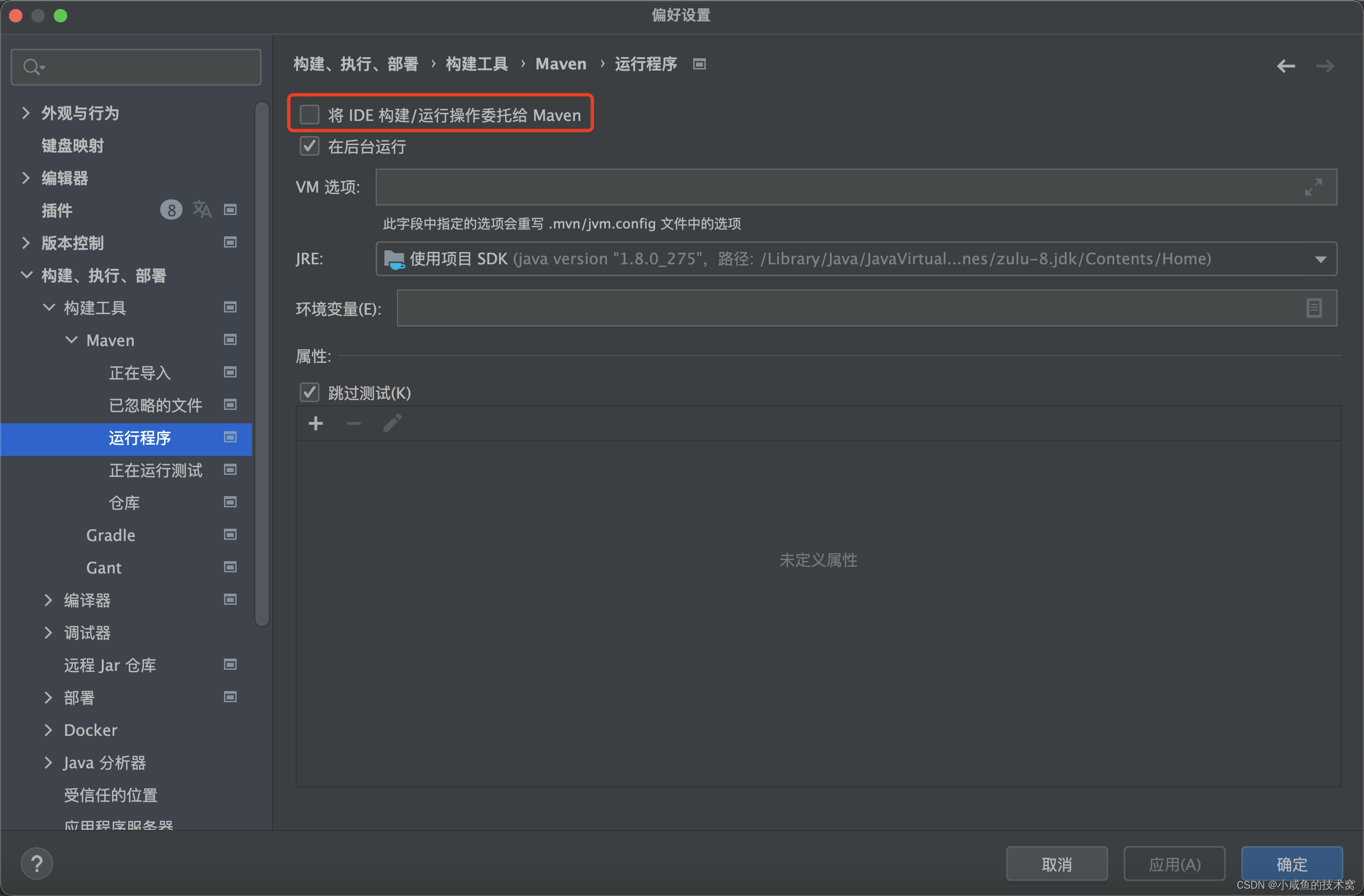Viewport: 1364px width, 896px height.
Task: Expand 编辑器 section
Action: pos(26,178)
